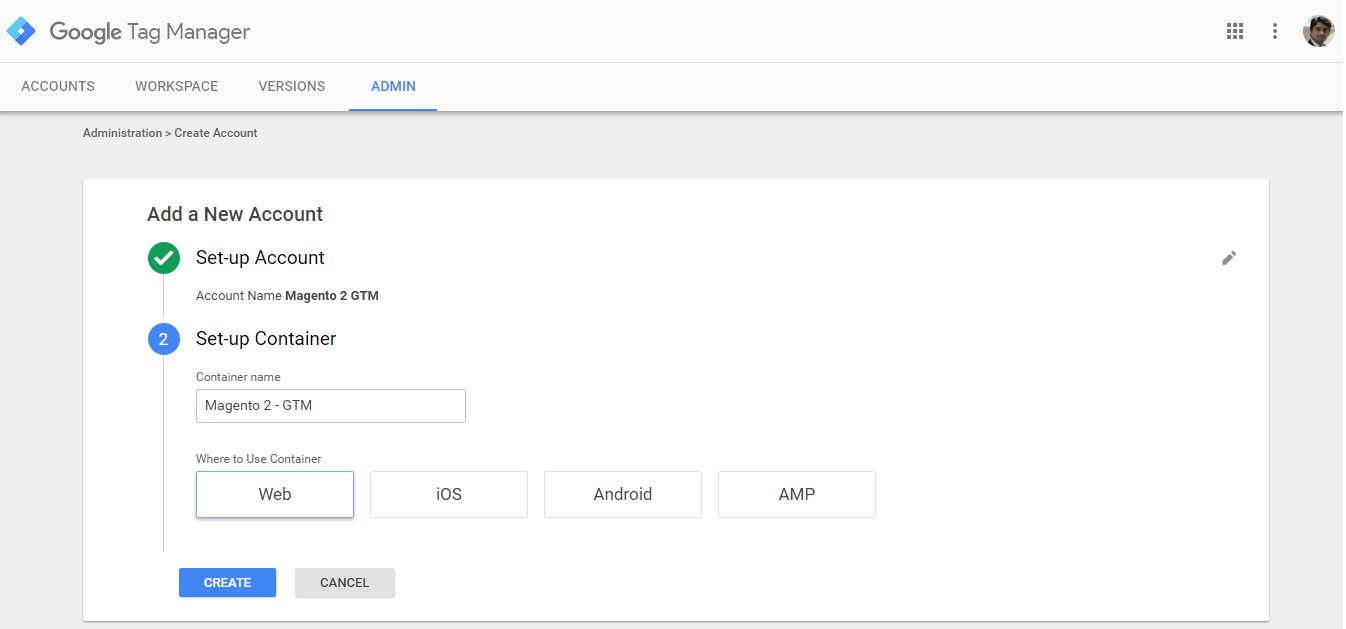1346x629 pixels.
Task: Click the Set-up Container step heading
Action: [266, 339]
